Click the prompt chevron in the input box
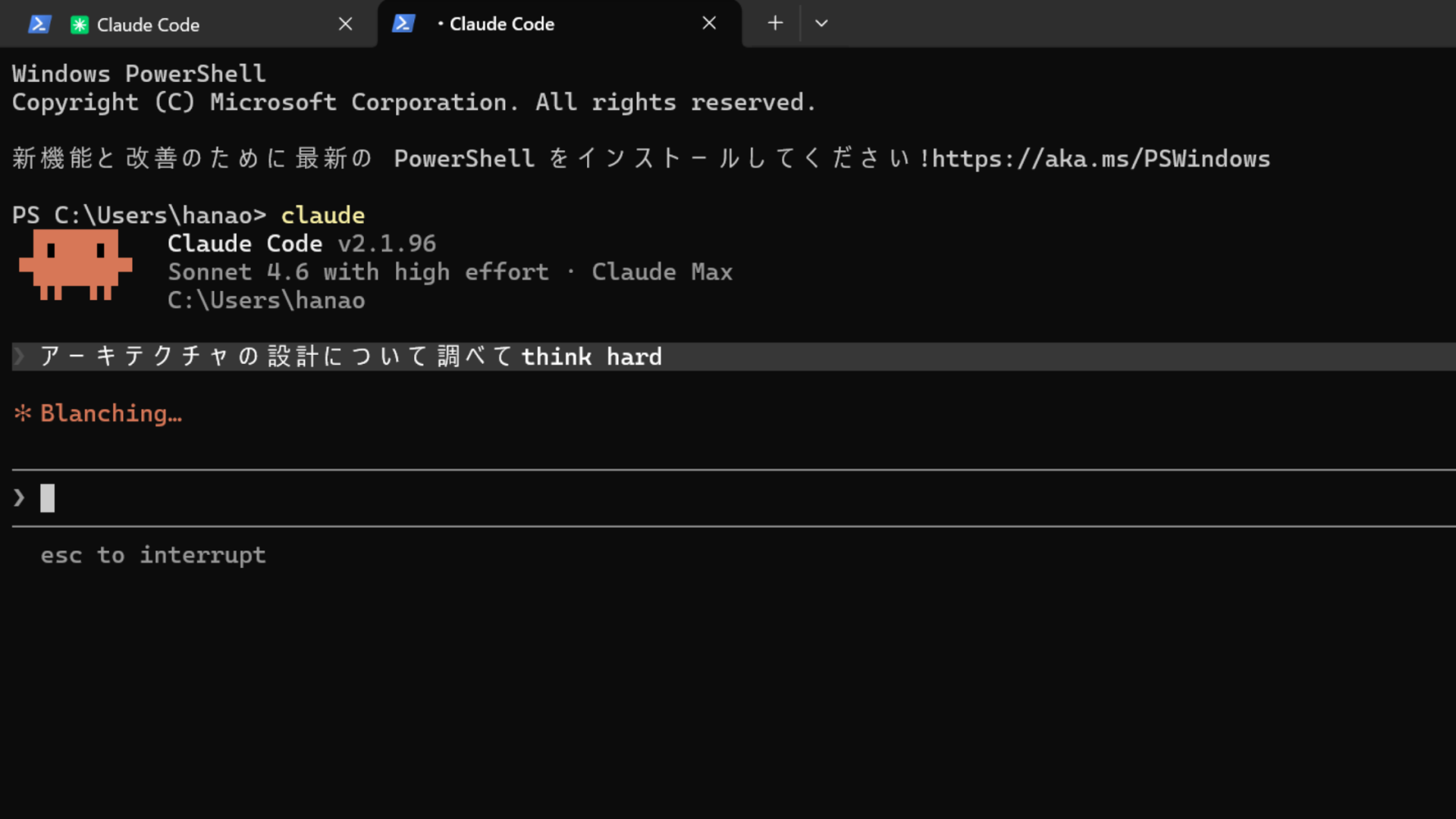 18,497
